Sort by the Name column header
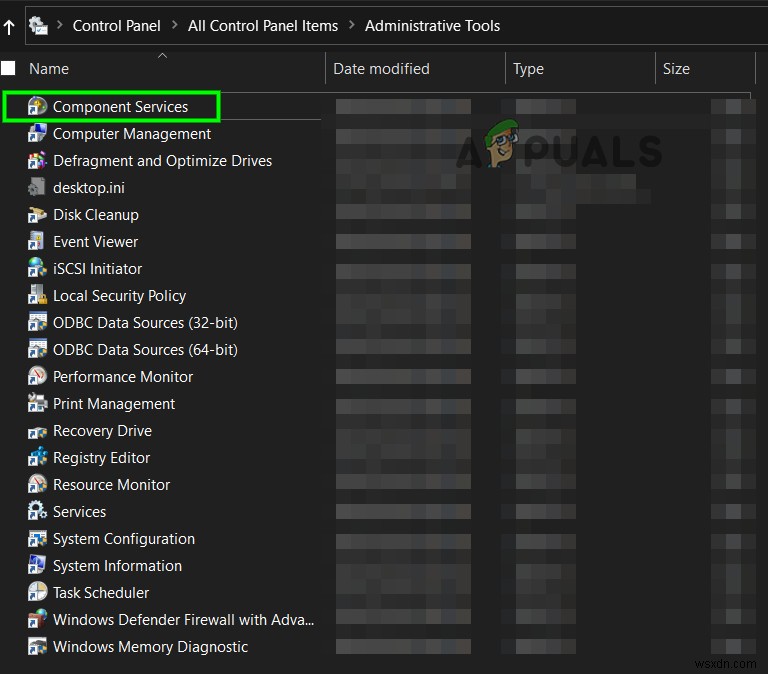Viewport: 768px width, 674px height. 49,69
